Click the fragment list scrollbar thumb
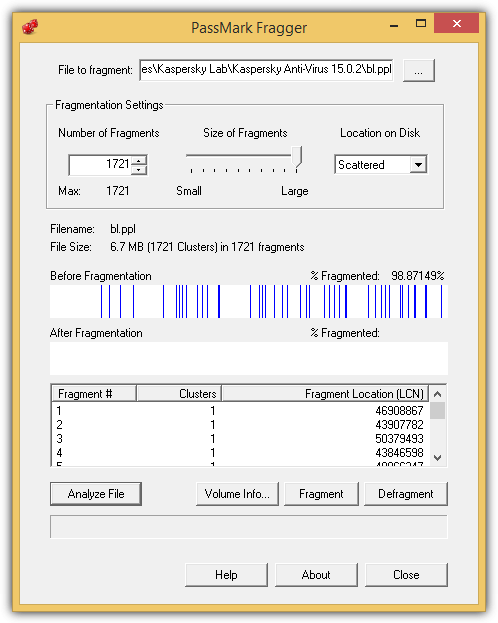This screenshot has height=623, width=498. coord(438,411)
